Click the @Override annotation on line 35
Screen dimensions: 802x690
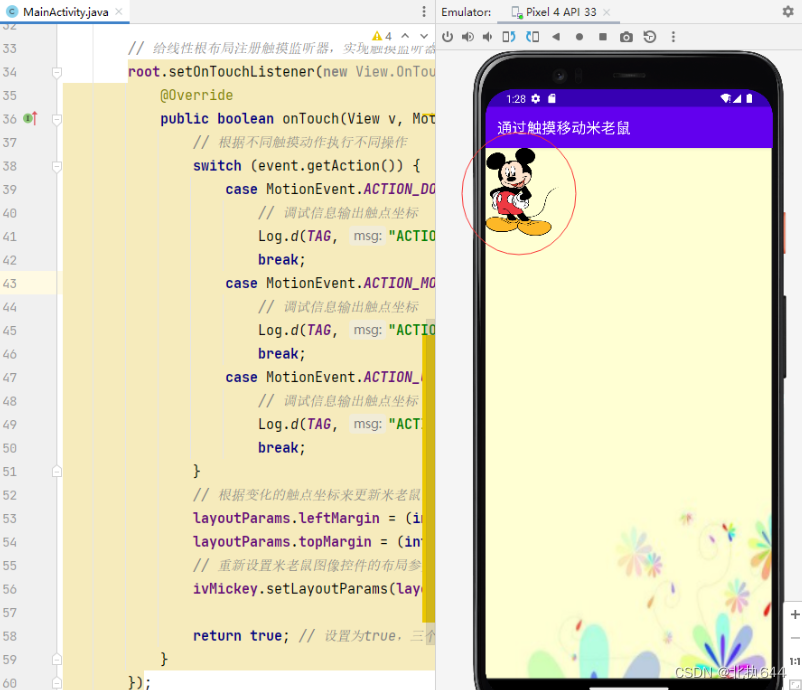(196, 95)
